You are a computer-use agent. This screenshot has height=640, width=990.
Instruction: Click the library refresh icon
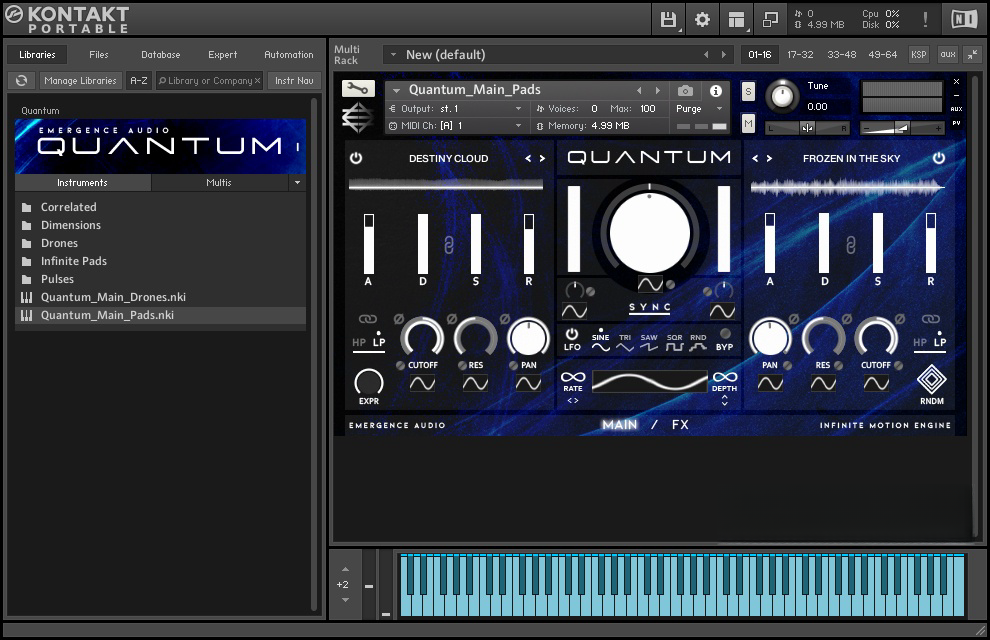pos(21,81)
